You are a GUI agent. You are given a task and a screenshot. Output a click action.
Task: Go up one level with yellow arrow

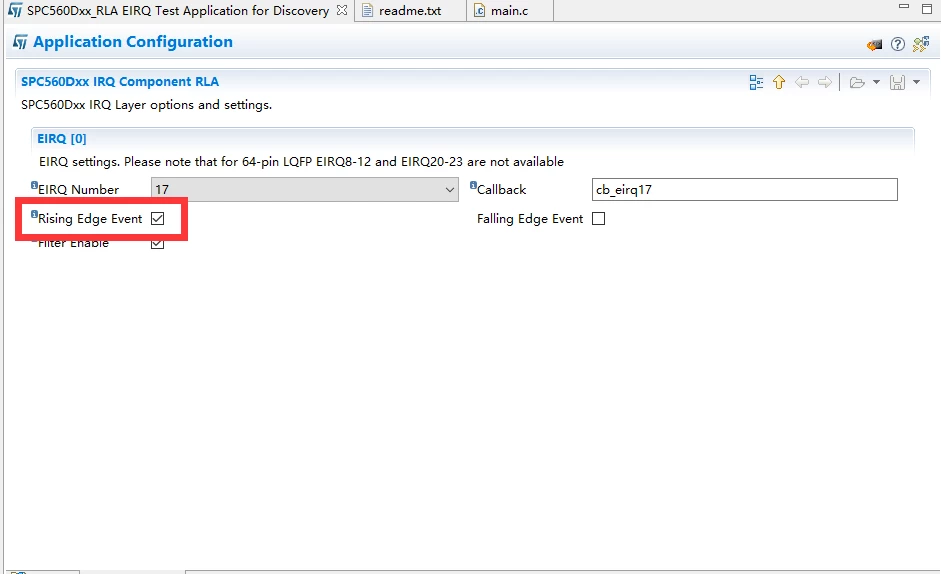point(779,82)
